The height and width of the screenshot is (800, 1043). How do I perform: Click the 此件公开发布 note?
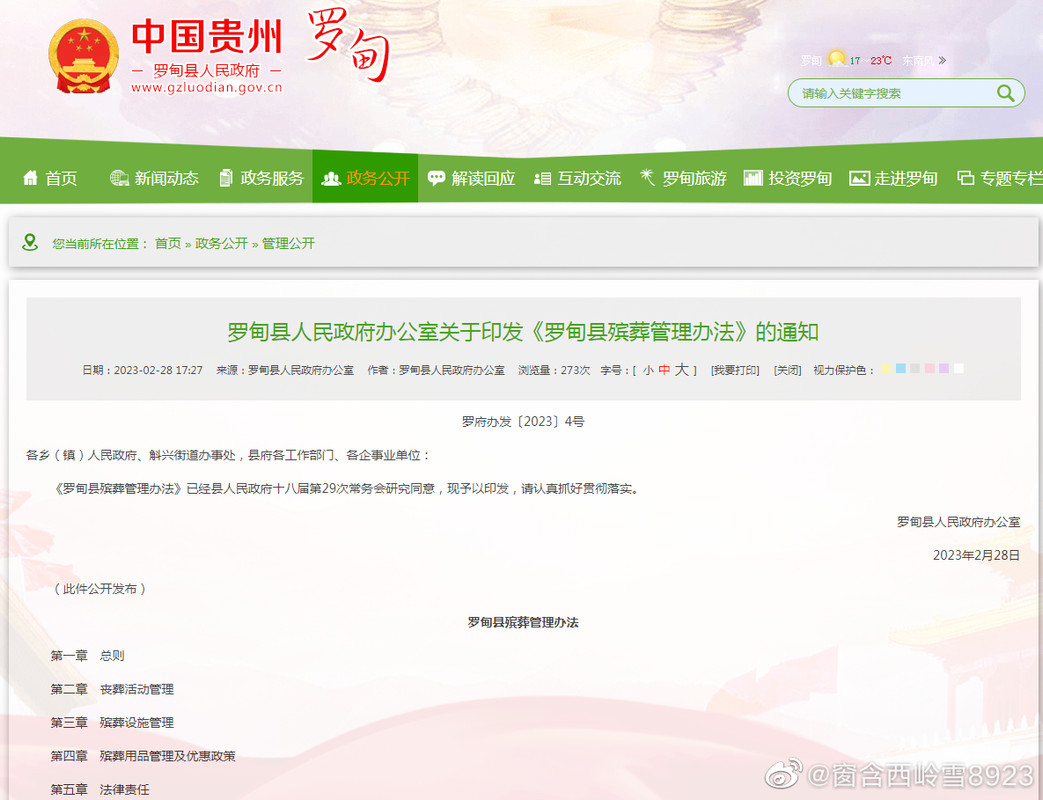coord(100,589)
